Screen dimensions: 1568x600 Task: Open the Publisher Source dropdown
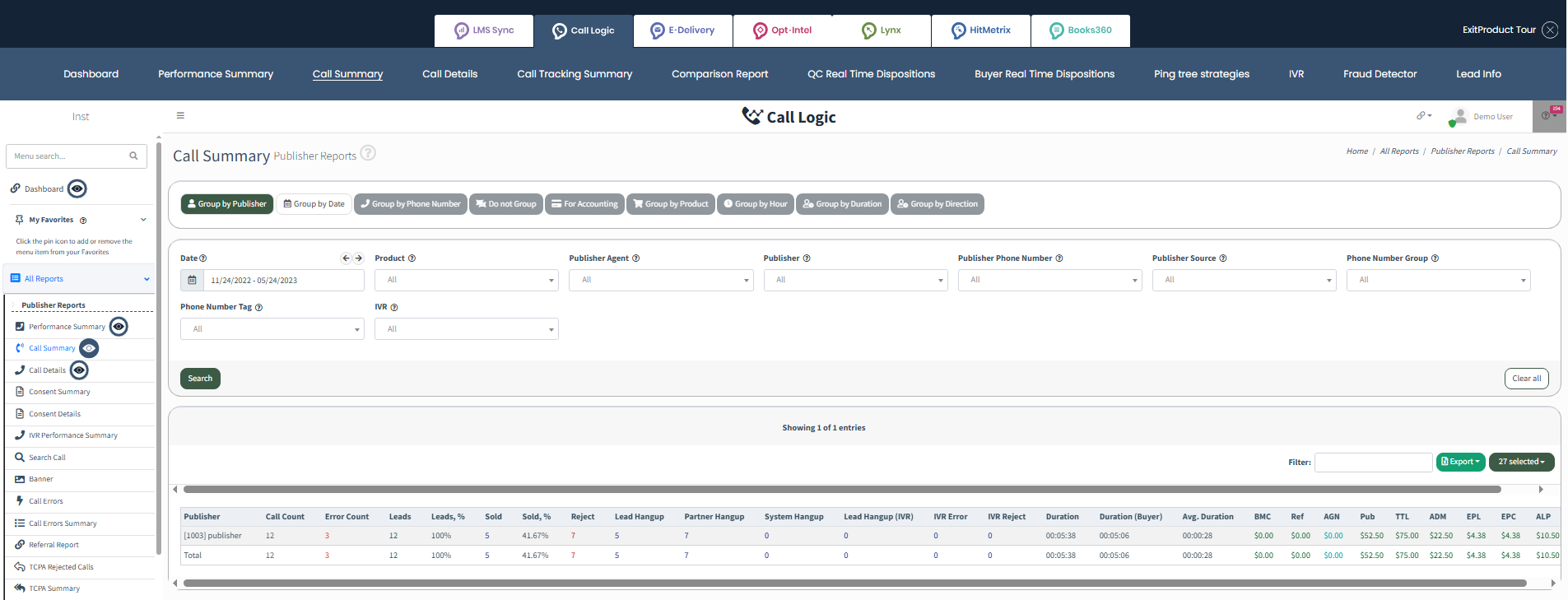click(1244, 280)
